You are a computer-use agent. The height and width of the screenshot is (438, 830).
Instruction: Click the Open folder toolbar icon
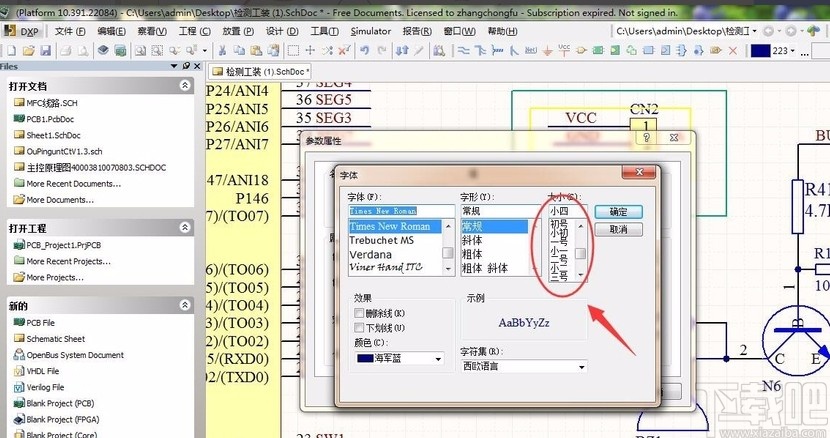[29, 51]
